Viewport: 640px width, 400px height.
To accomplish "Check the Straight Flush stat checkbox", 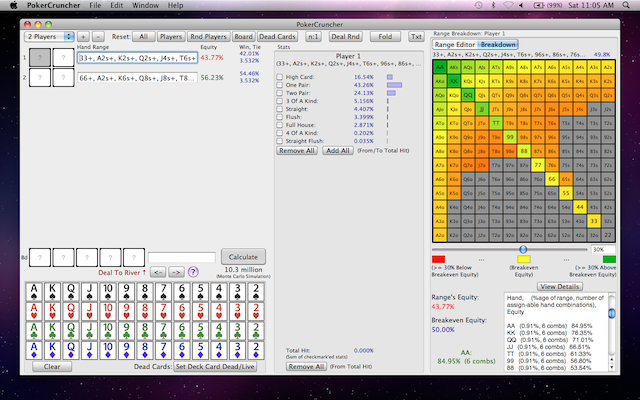I will tap(280, 141).
